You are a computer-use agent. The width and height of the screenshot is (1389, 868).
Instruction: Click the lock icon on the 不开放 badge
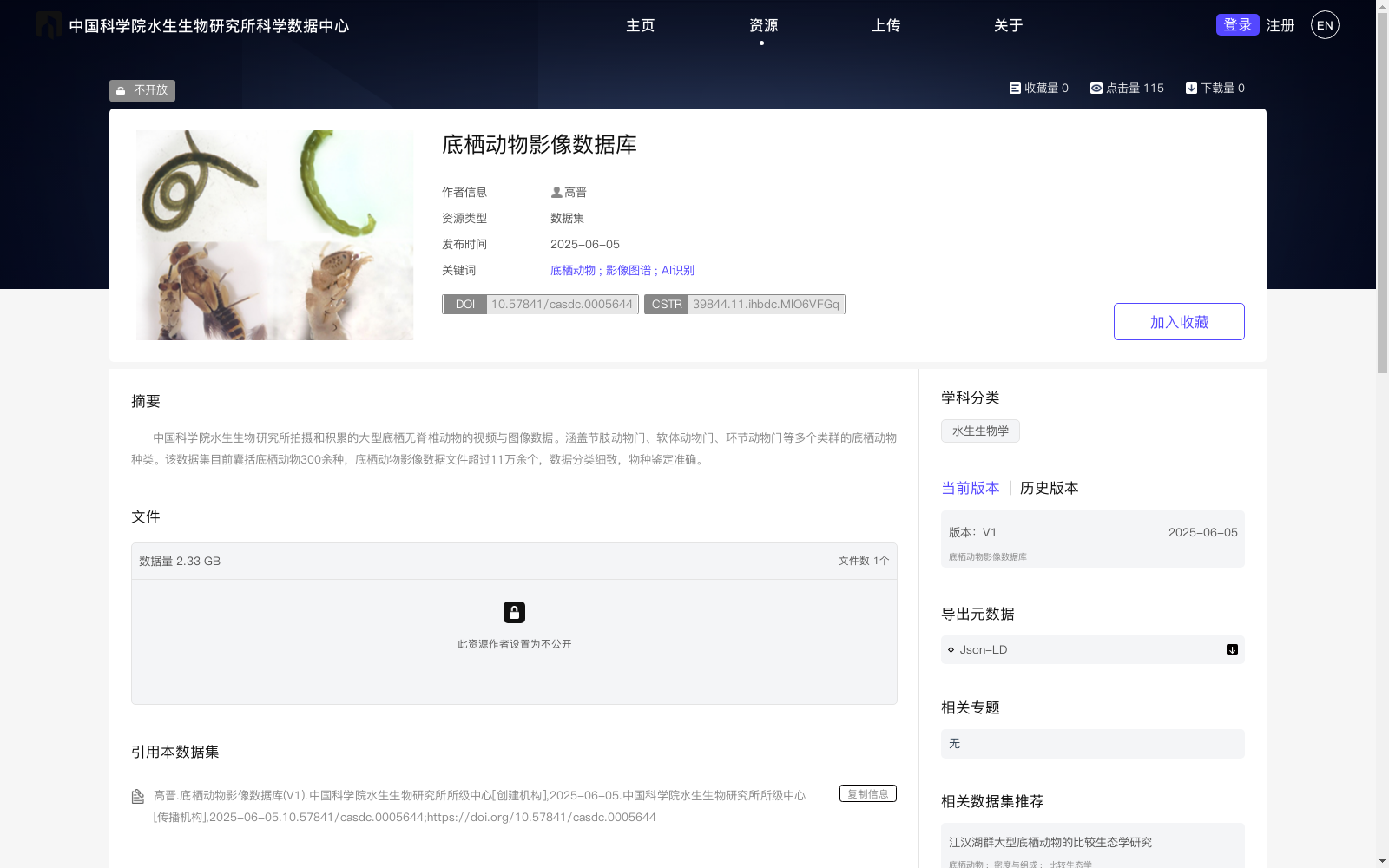point(121,90)
